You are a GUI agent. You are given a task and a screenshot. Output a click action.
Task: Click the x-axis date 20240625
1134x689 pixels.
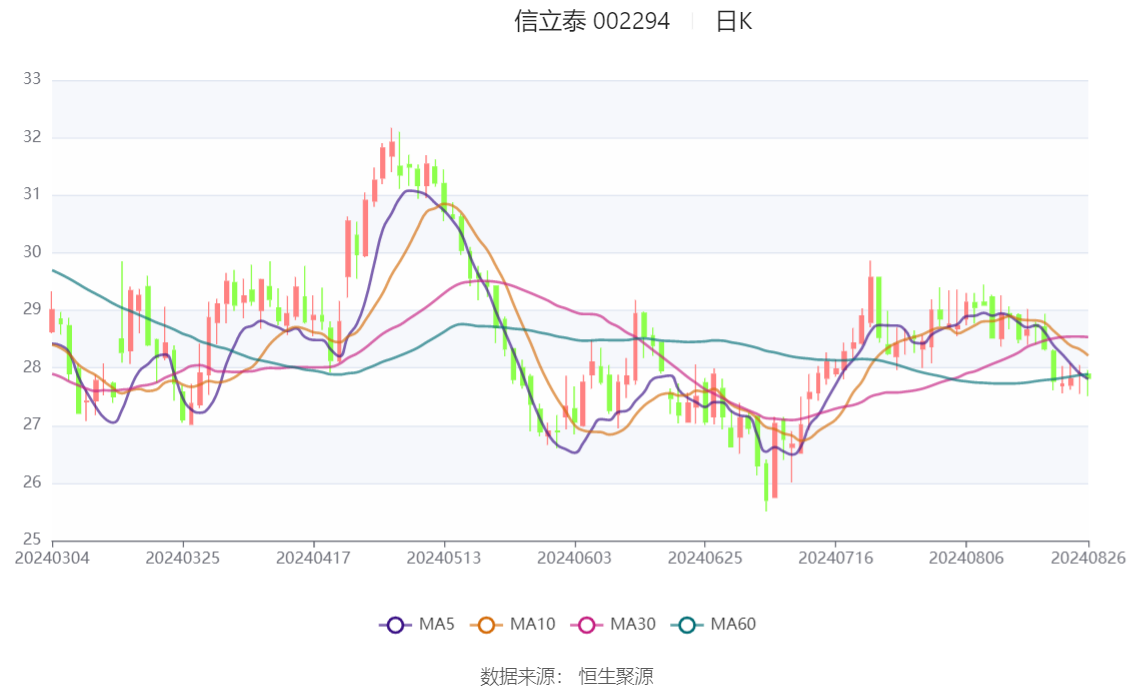(x=705, y=558)
